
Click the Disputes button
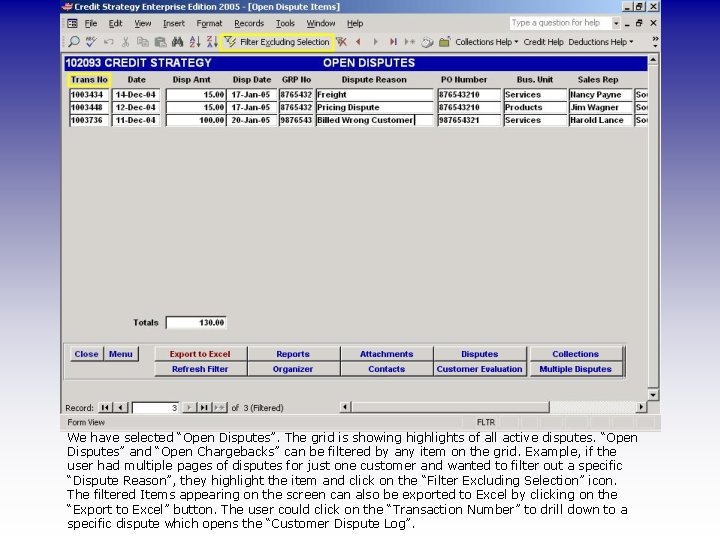click(x=480, y=354)
